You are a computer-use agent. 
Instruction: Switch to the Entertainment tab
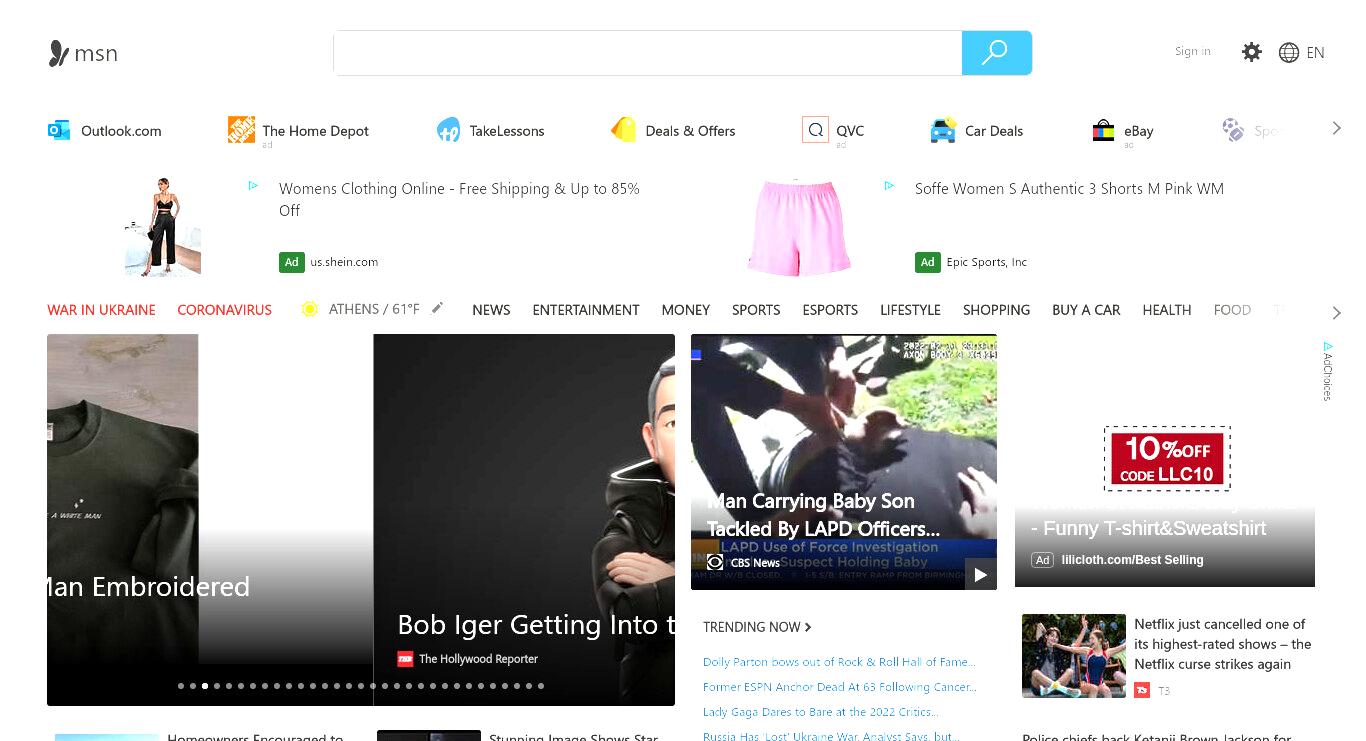[586, 310]
